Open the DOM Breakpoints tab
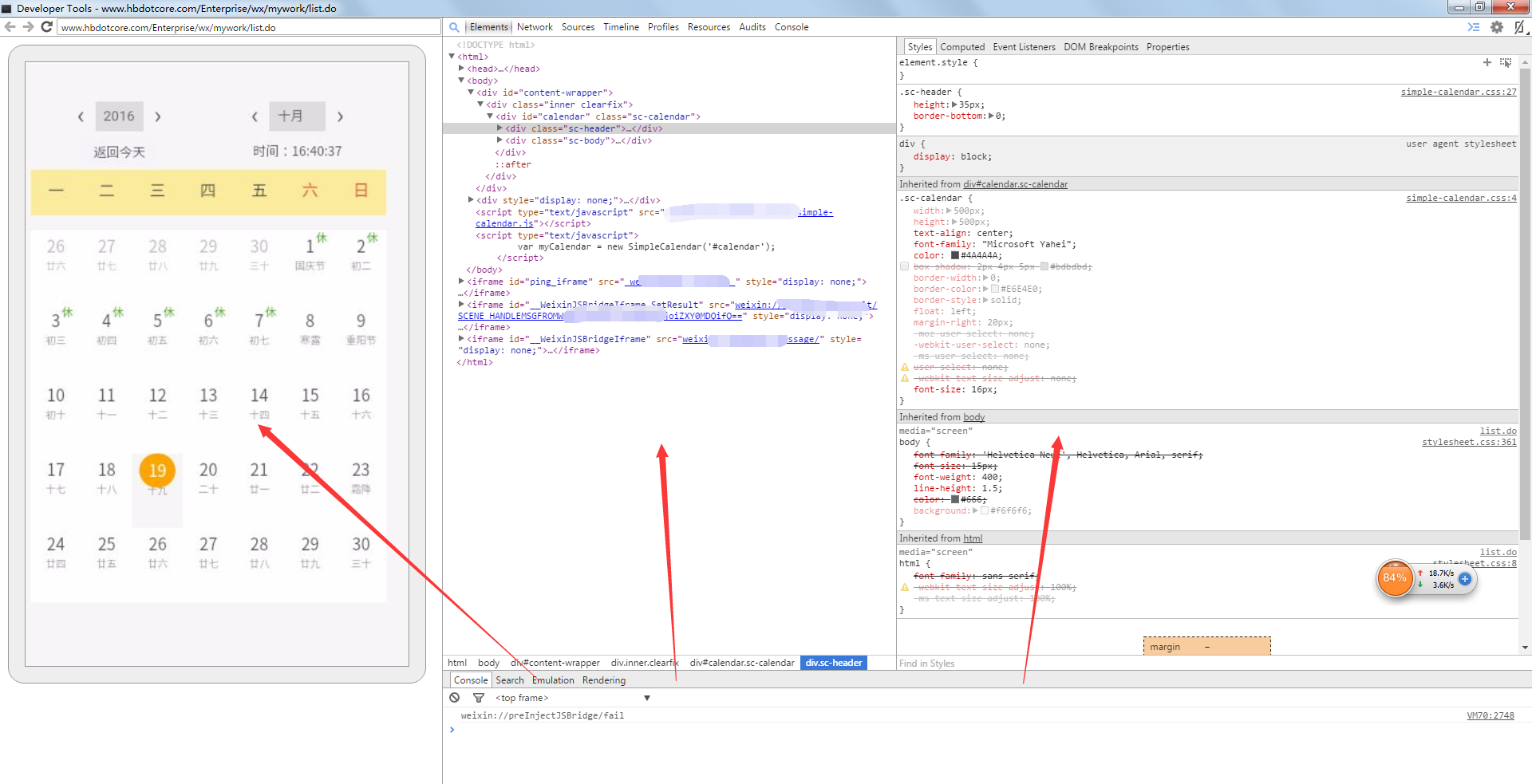Image resolution: width=1532 pixels, height=784 pixels. pos(1101,47)
